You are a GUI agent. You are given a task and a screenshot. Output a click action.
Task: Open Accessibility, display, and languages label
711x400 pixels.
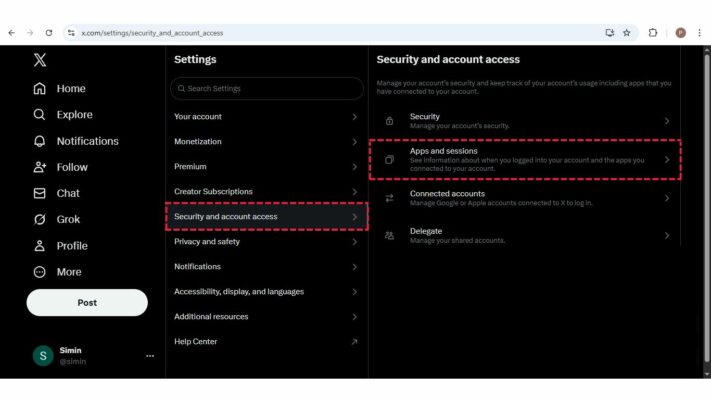[x=239, y=292]
